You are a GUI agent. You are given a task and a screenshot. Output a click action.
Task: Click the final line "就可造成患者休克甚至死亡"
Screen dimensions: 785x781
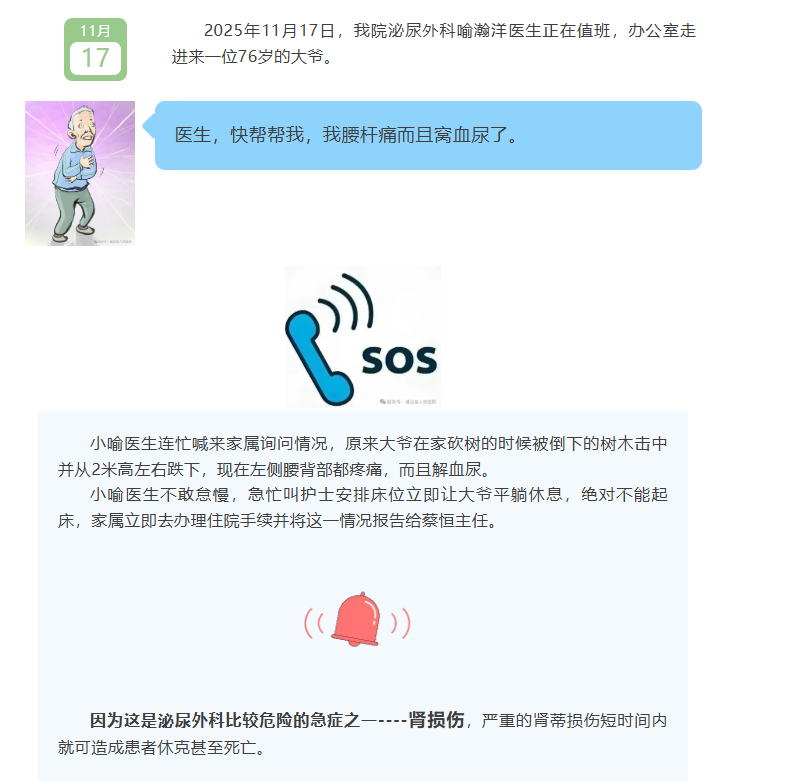pyautogui.click(x=161, y=747)
